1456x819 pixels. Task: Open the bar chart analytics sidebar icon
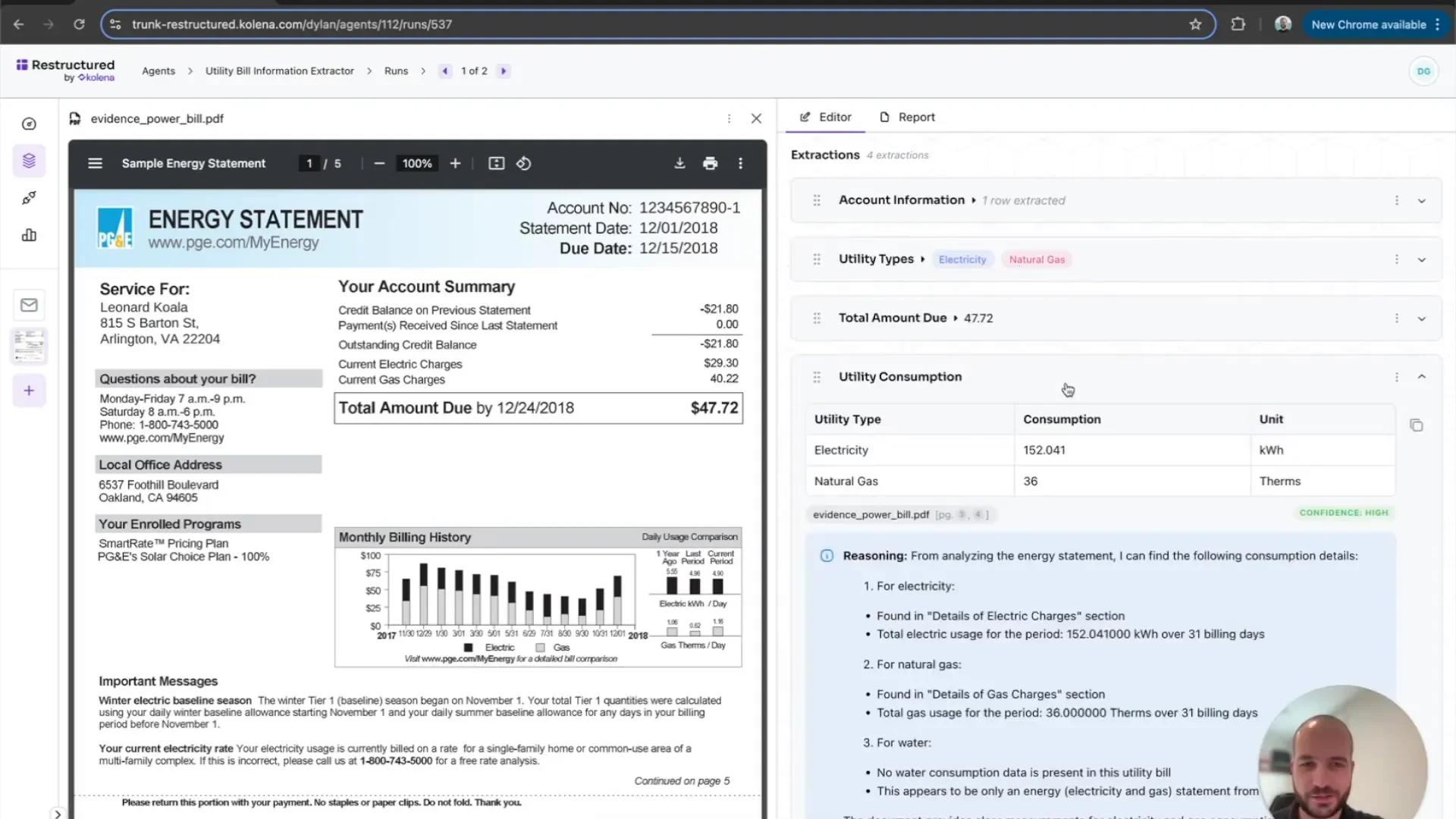pos(29,235)
